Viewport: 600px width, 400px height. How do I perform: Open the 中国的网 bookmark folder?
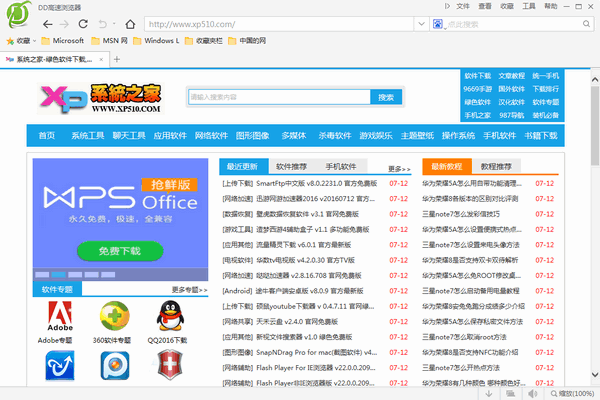tap(247, 41)
